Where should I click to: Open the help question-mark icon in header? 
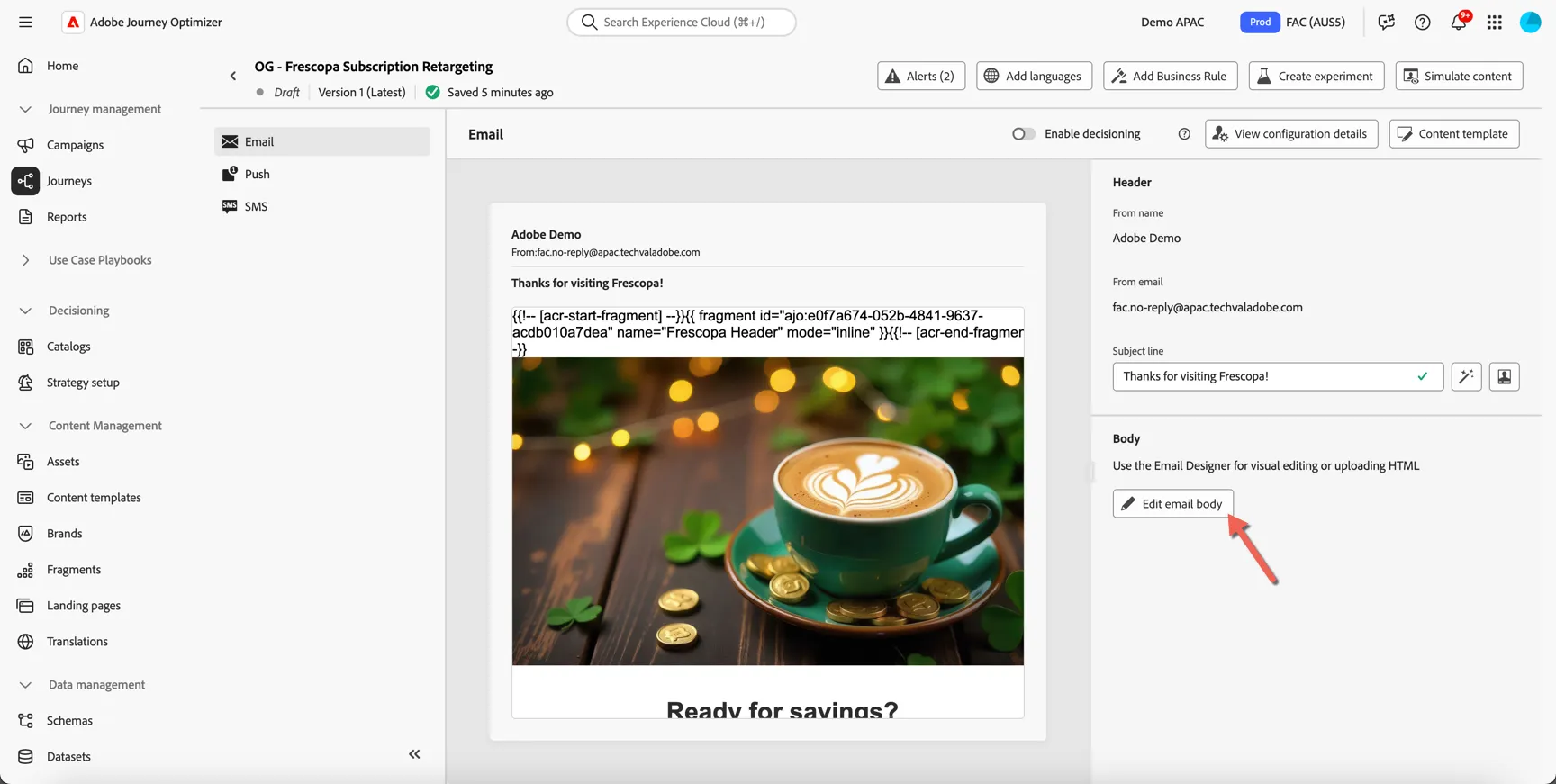click(x=1422, y=22)
